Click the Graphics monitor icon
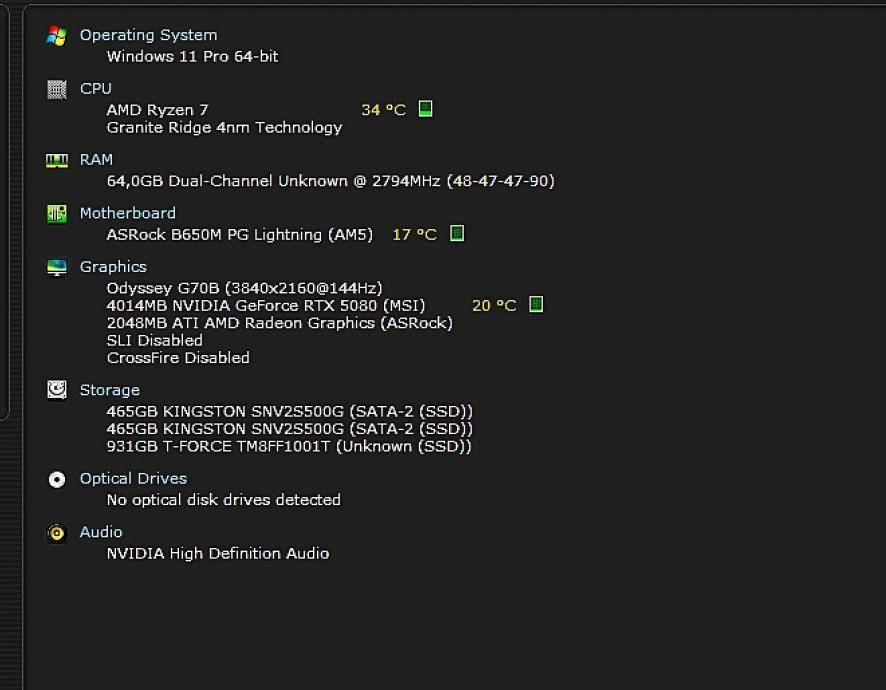Viewport: 886px width, 690px height. click(57, 267)
